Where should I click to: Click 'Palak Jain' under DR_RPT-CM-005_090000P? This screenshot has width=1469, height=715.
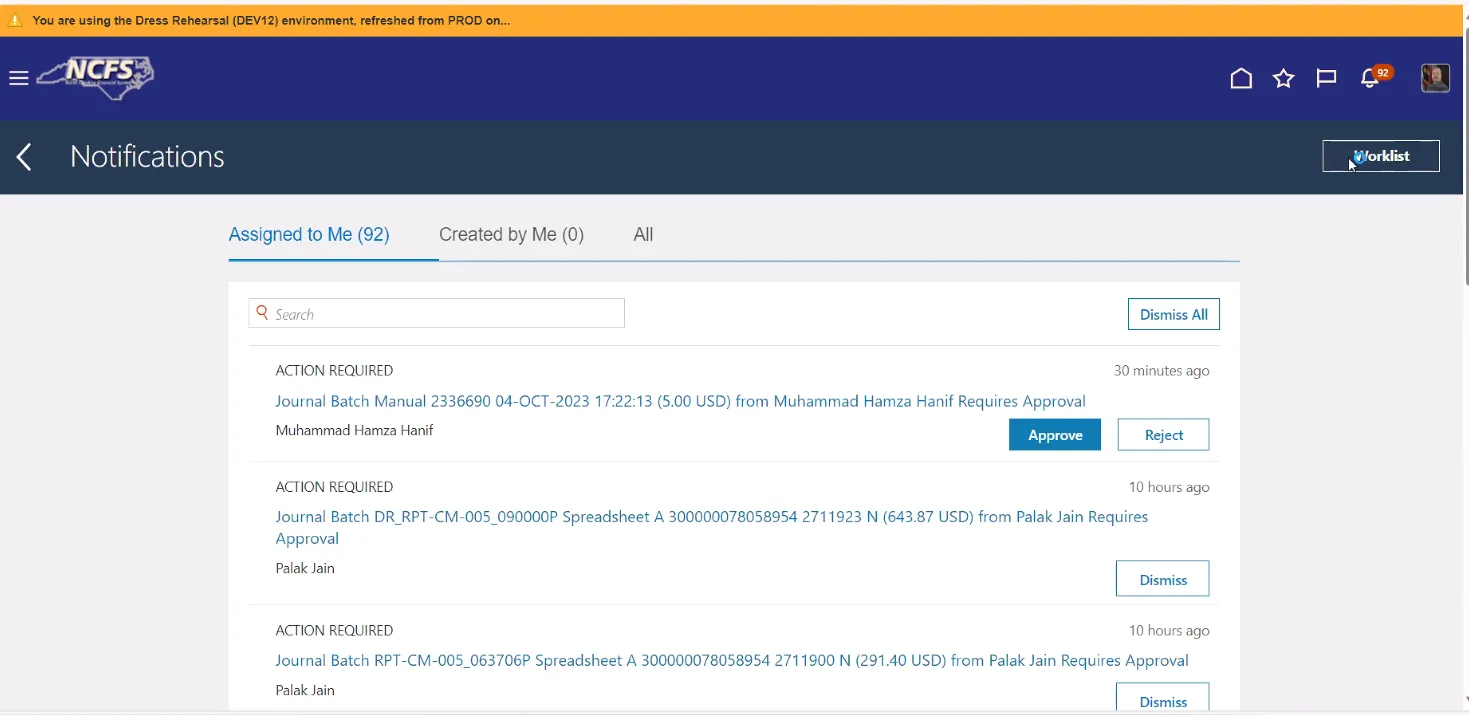305,568
